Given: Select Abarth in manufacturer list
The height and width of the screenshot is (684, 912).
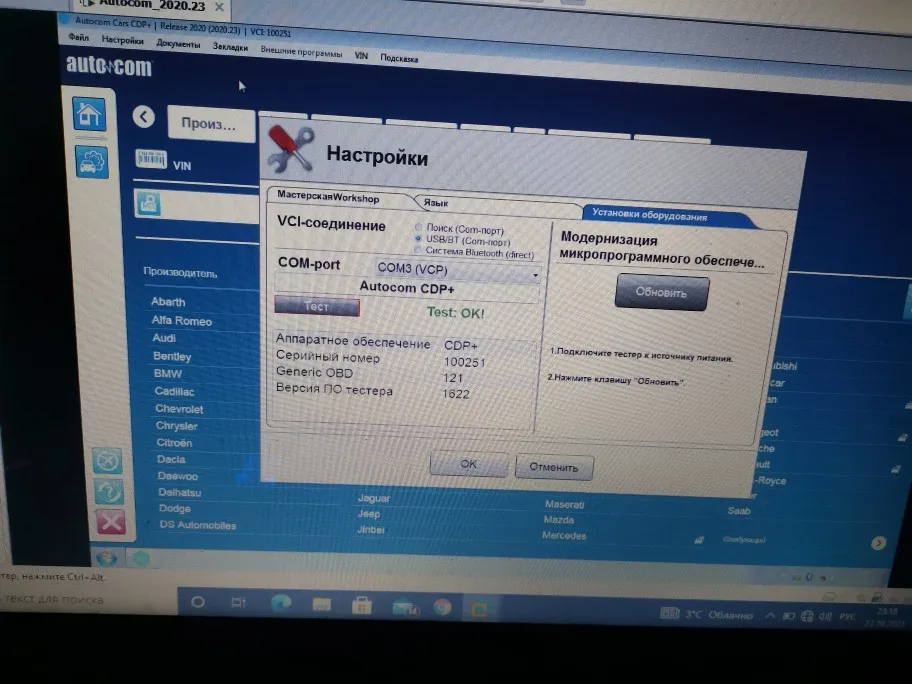Looking at the screenshot, I should point(168,302).
